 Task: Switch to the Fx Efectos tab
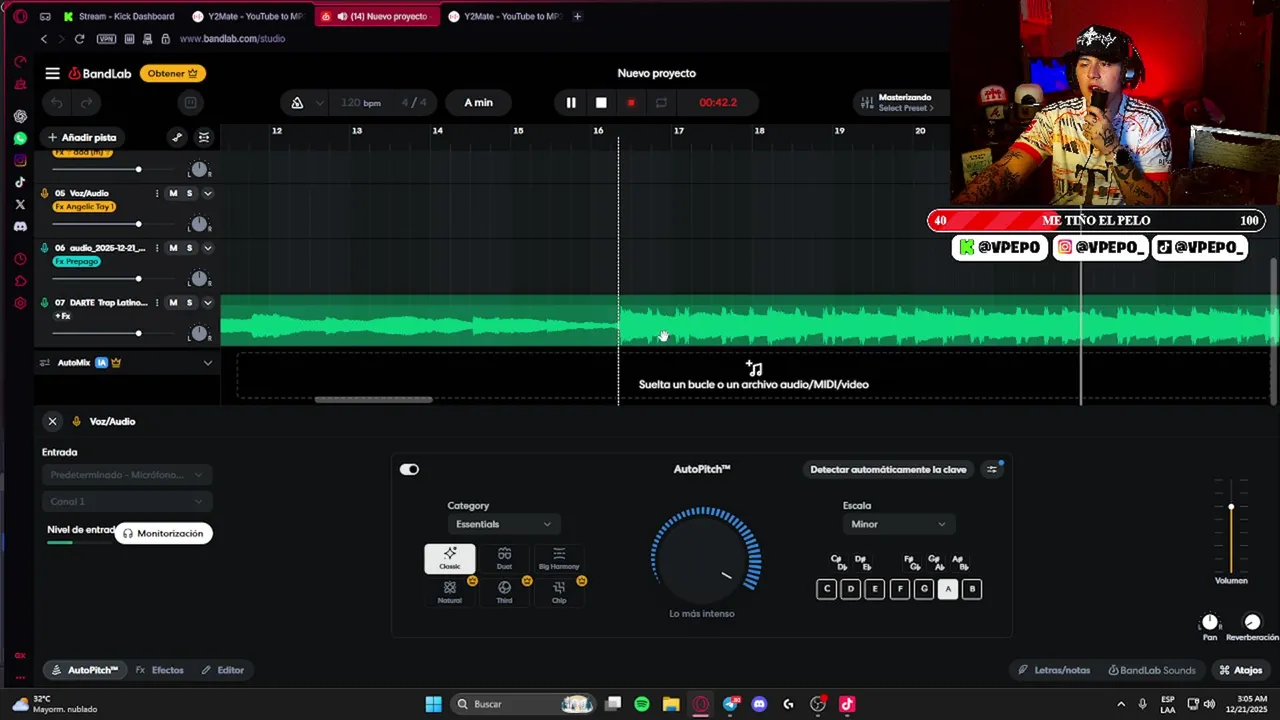point(160,670)
